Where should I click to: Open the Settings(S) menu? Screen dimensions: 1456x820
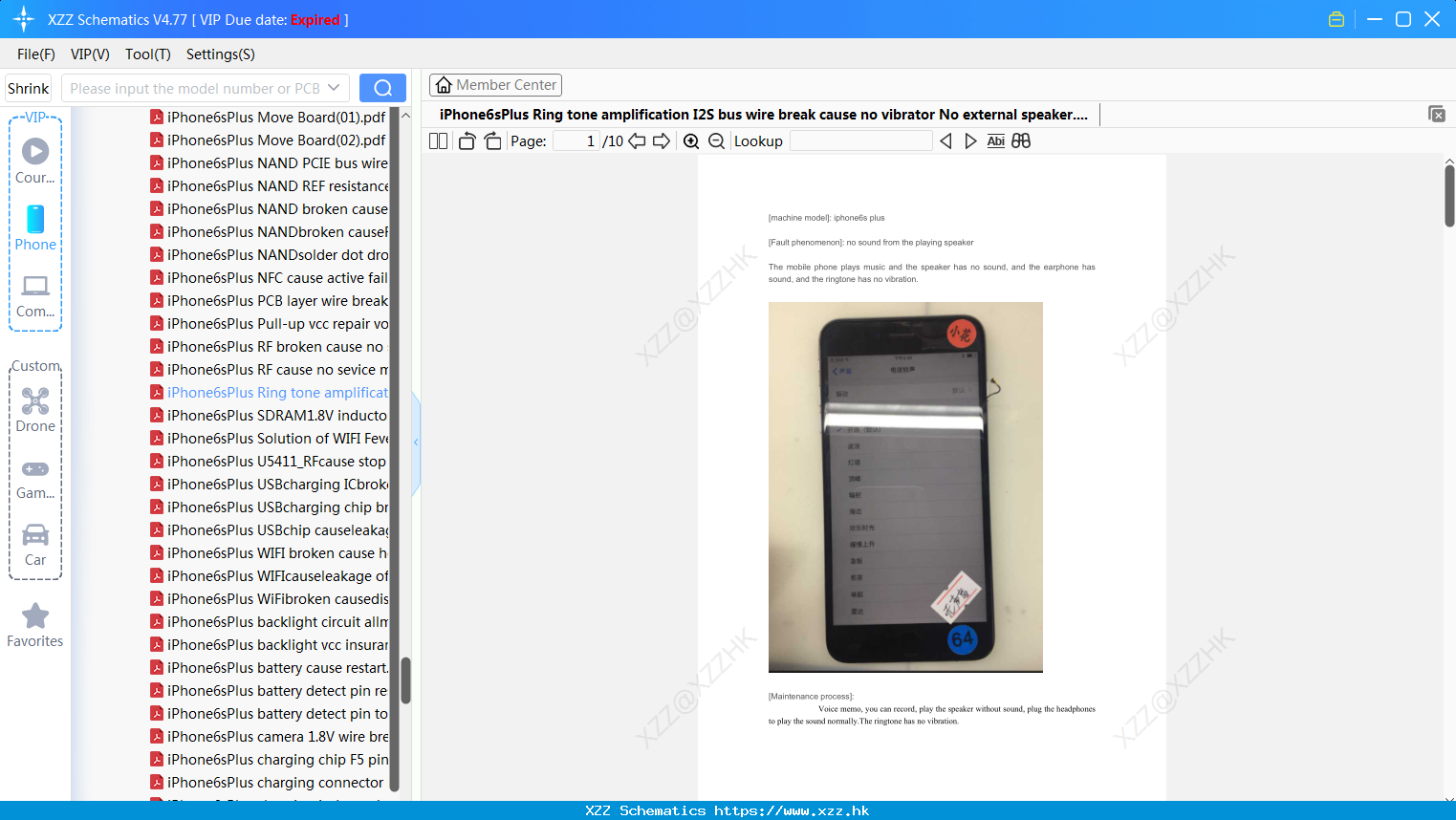click(221, 54)
